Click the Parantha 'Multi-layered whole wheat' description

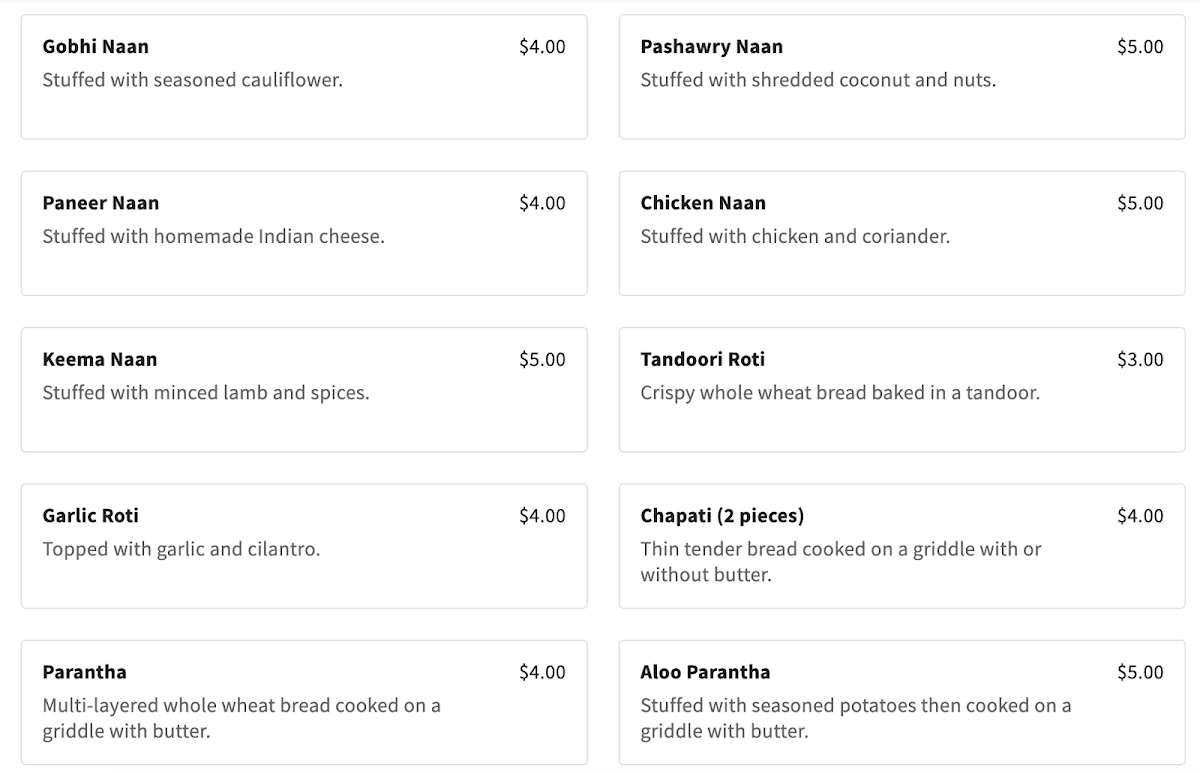tap(241, 718)
